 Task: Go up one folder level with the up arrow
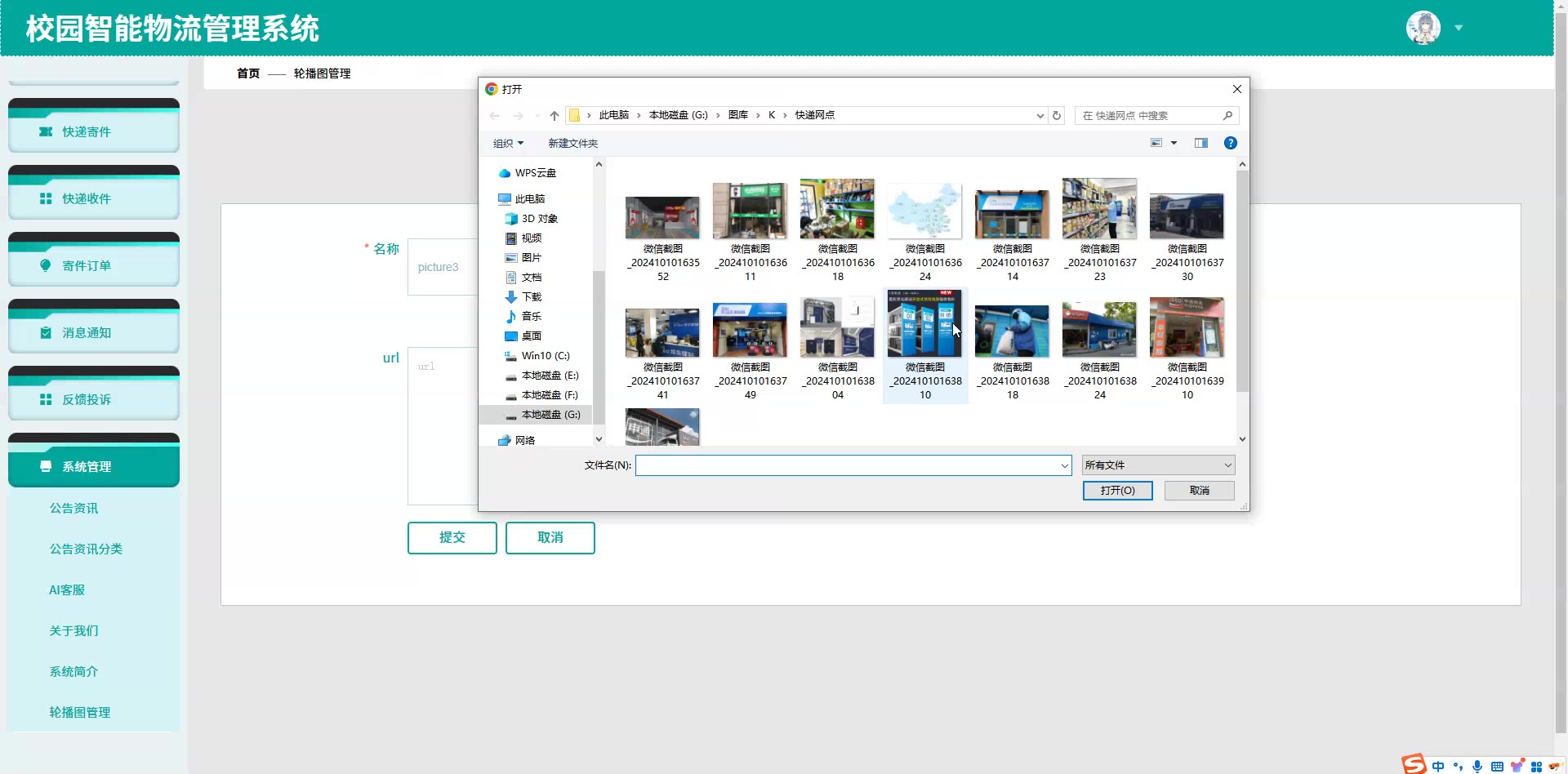[555, 116]
